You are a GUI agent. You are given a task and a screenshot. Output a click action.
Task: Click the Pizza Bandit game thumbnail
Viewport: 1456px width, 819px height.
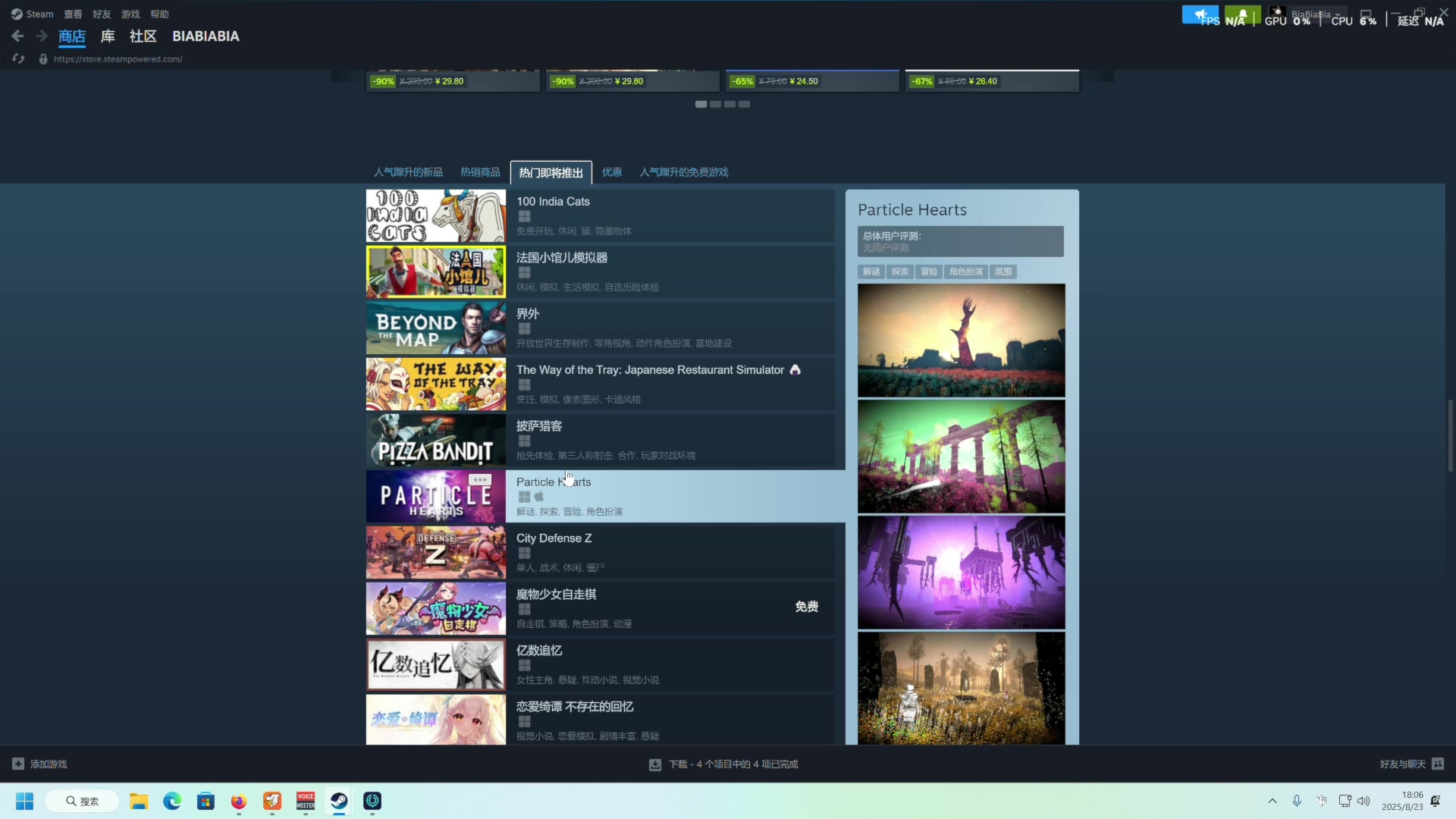436,441
